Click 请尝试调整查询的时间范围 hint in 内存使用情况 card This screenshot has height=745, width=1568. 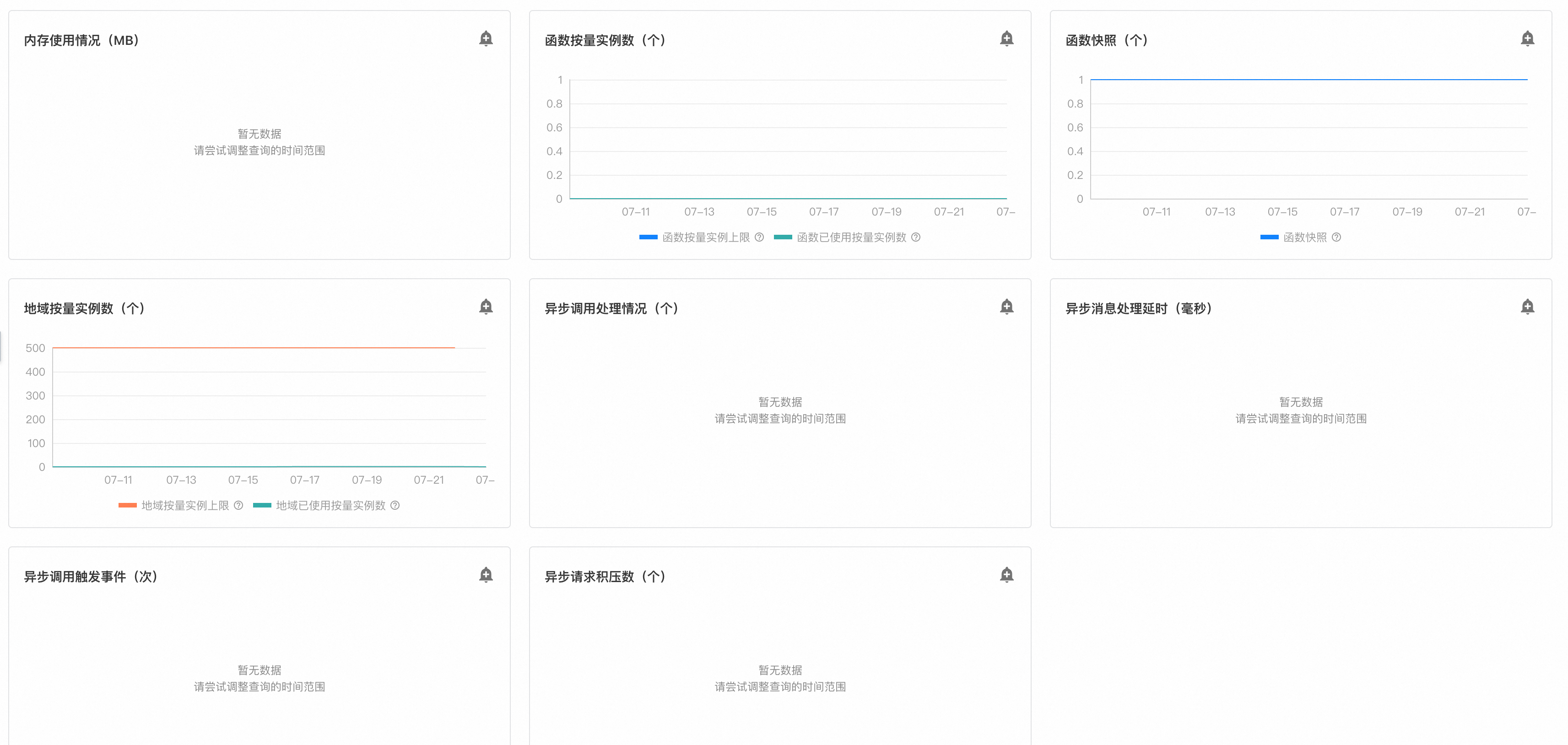click(x=260, y=151)
